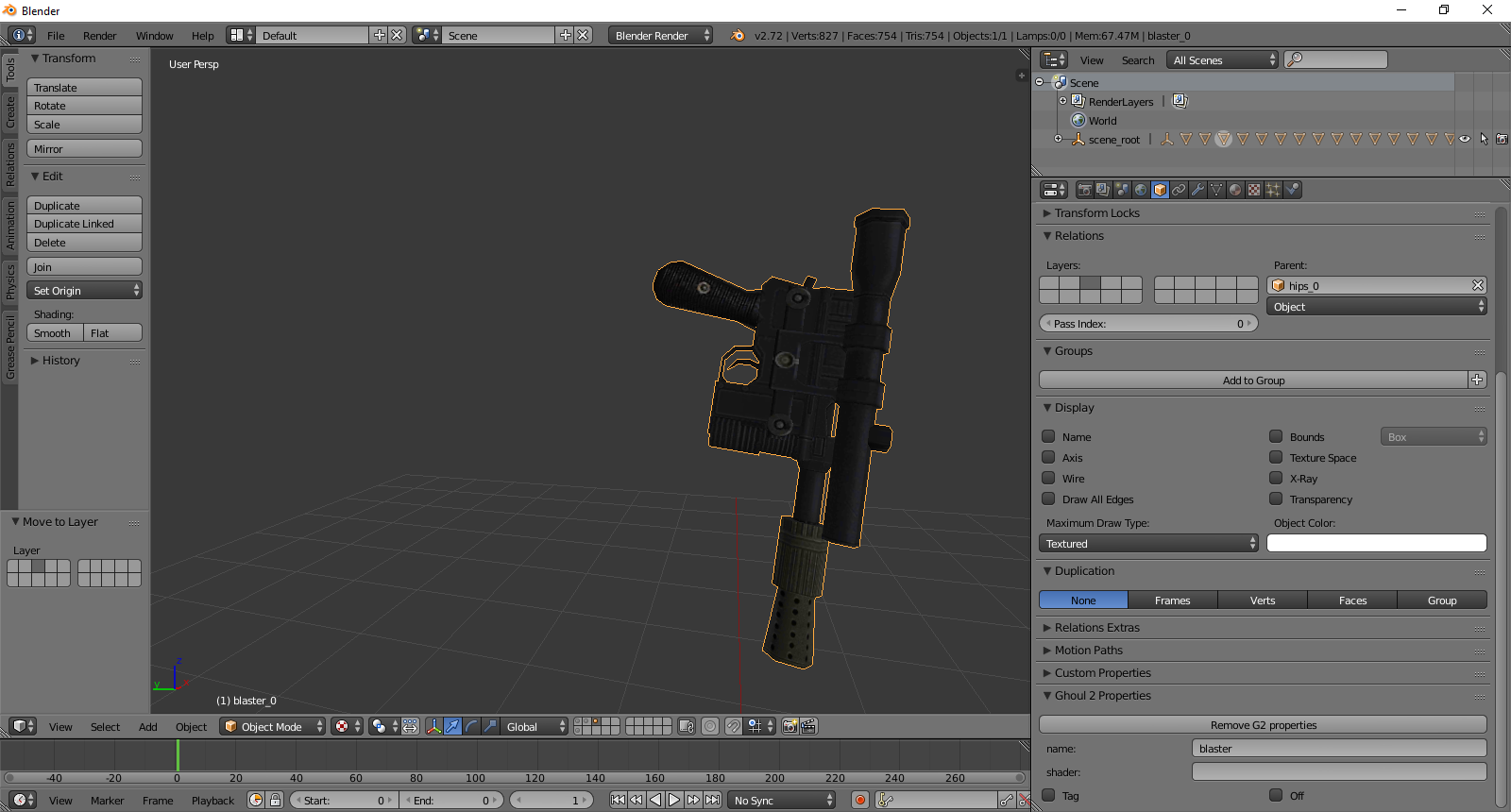Open the Window menu
The image size is (1511, 812).
154,36
